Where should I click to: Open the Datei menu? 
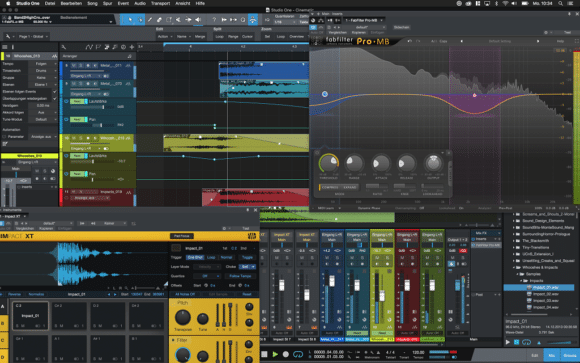pyautogui.click(x=50, y=3)
